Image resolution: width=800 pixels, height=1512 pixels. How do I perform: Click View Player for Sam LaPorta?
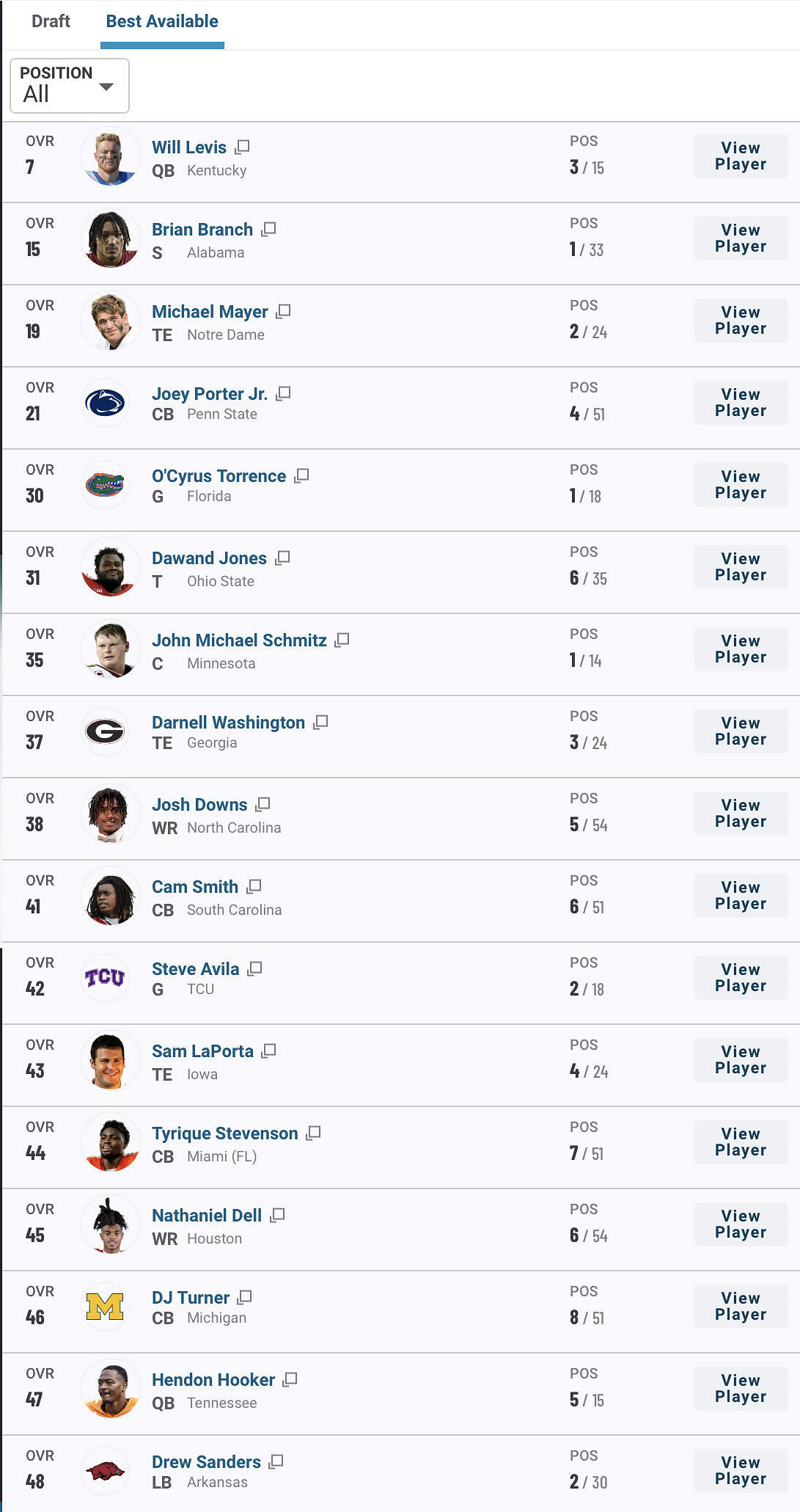741,1060
